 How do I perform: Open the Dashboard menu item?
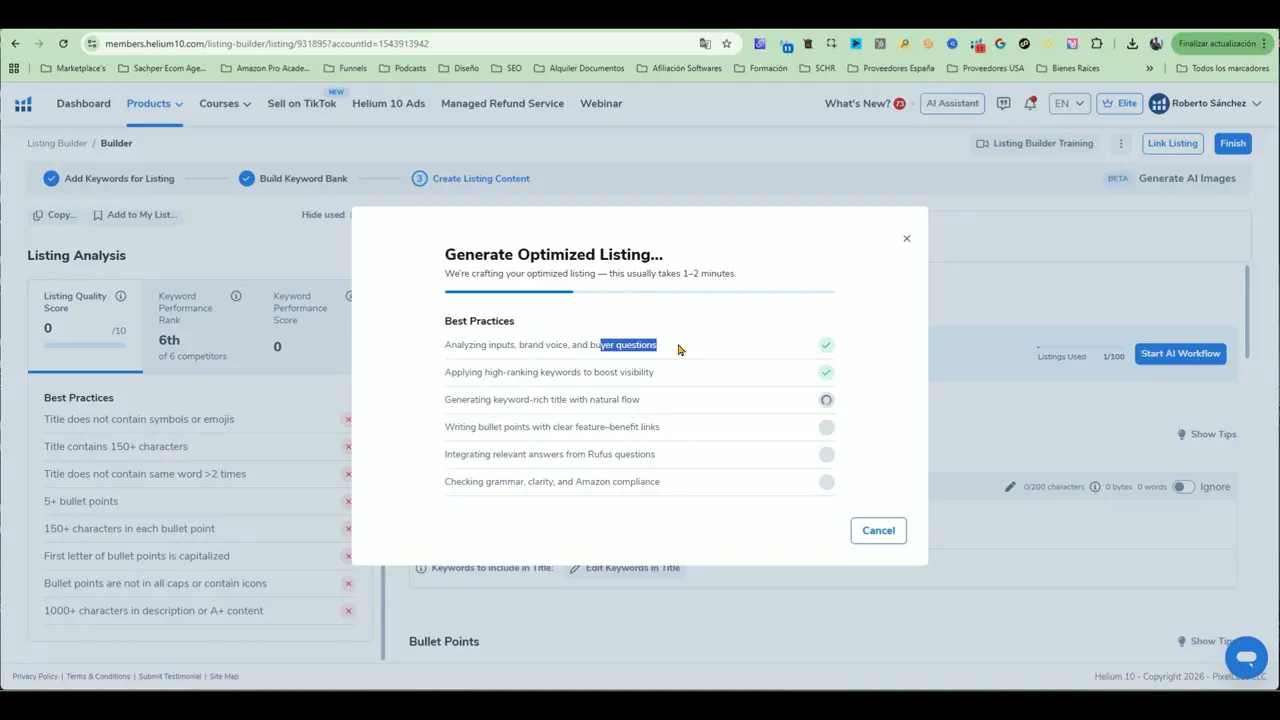(83, 103)
